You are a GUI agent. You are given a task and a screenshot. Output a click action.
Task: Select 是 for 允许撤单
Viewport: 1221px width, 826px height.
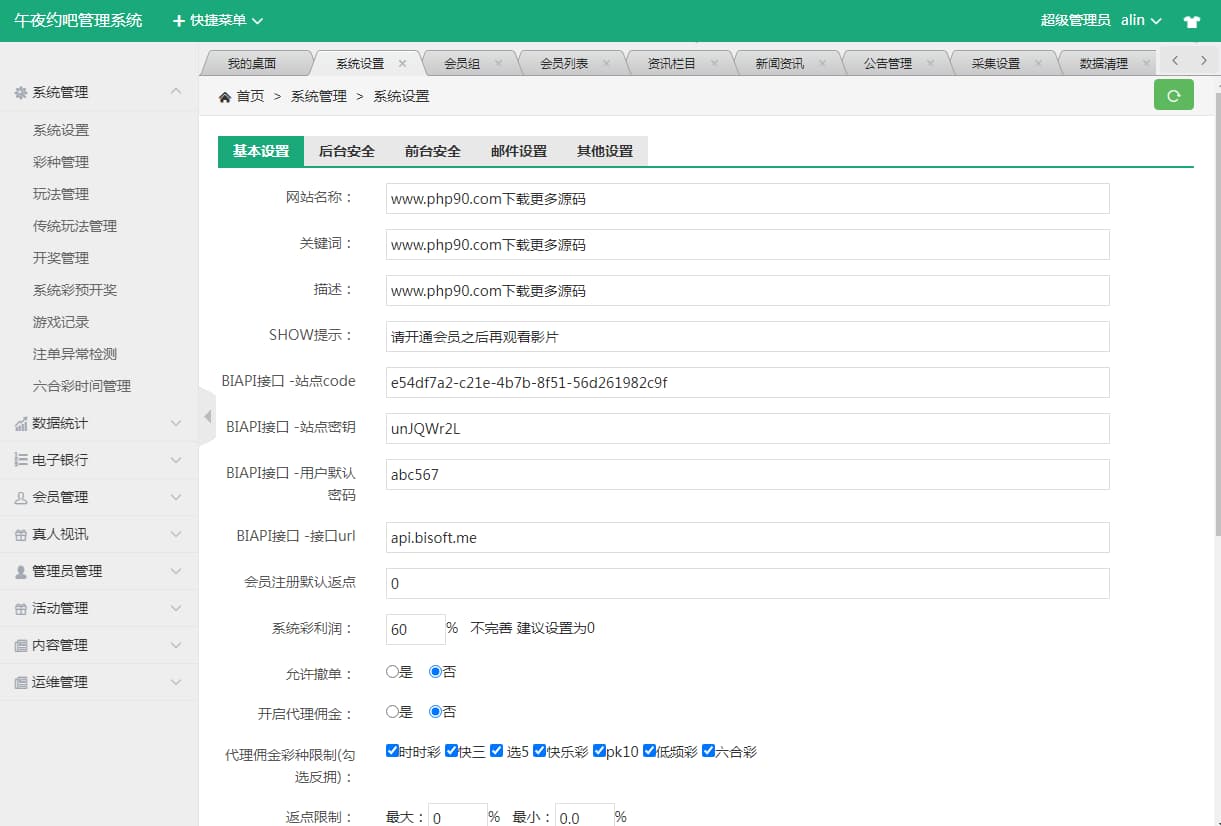point(393,672)
